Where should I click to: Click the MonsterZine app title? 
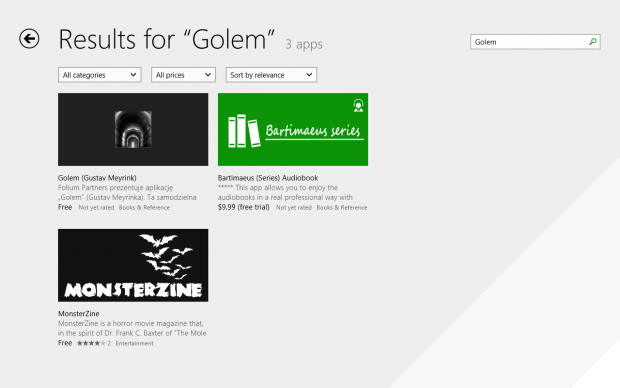click(78, 314)
